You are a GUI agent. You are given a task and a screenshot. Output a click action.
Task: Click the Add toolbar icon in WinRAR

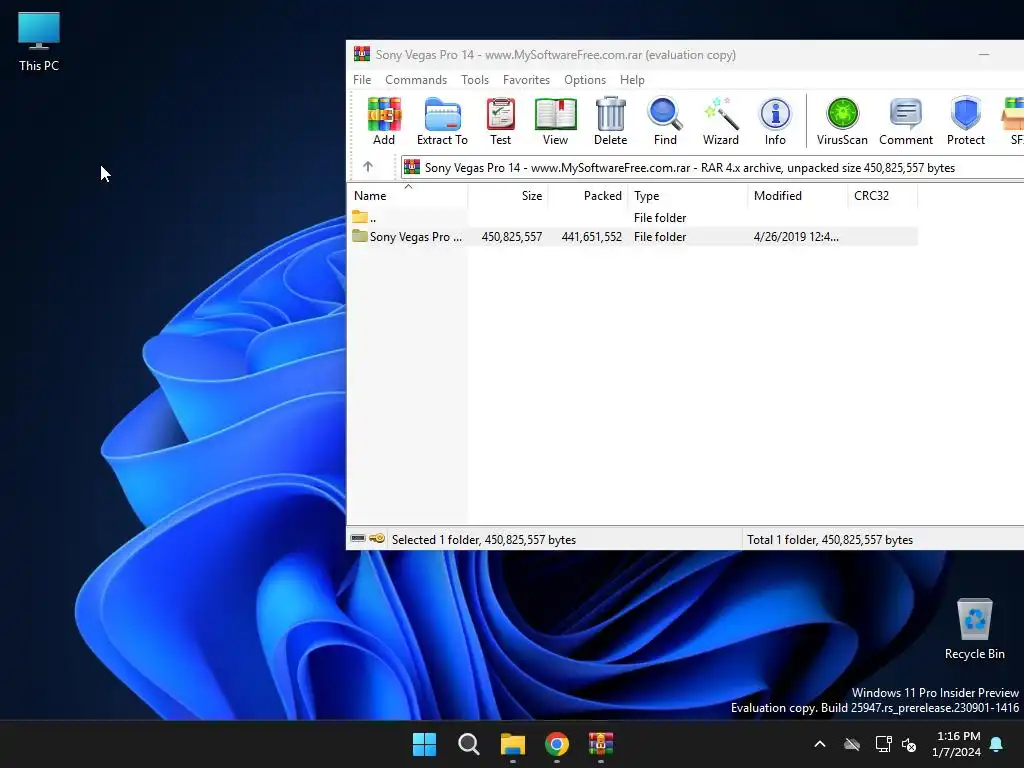(384, 121)
